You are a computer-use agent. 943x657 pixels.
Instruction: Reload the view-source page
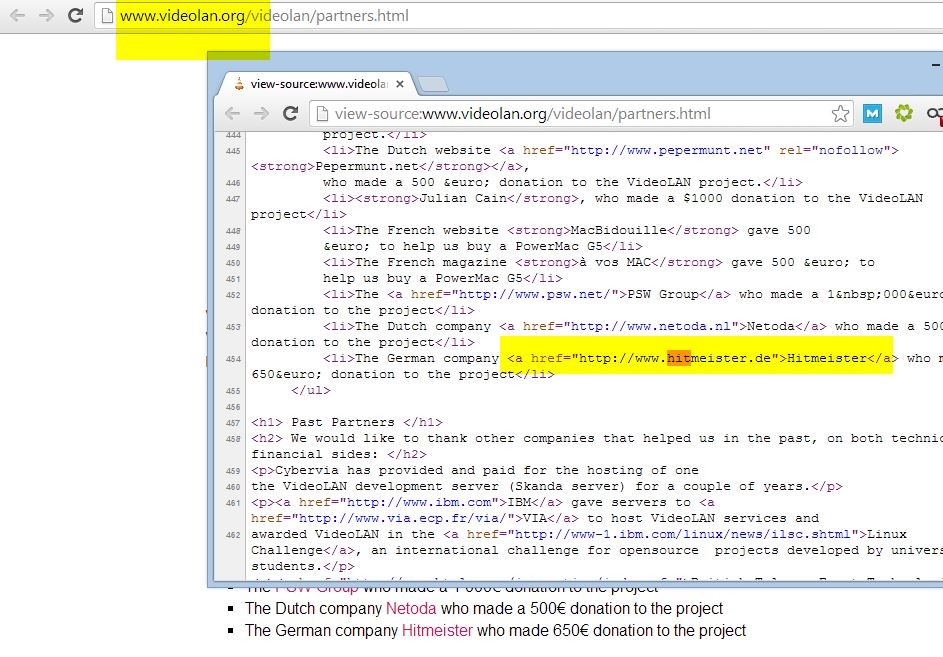coord(290,113)
